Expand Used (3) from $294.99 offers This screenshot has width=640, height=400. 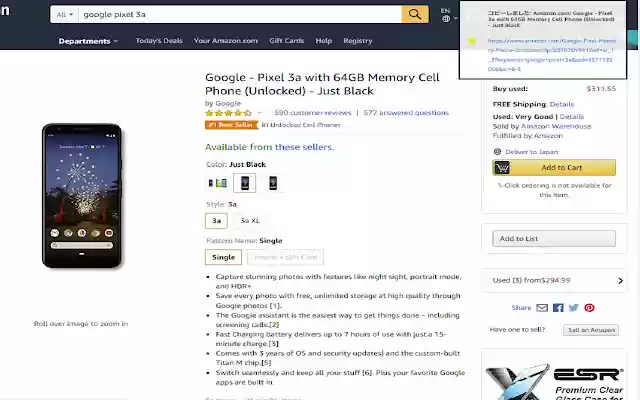coord(553,280)
